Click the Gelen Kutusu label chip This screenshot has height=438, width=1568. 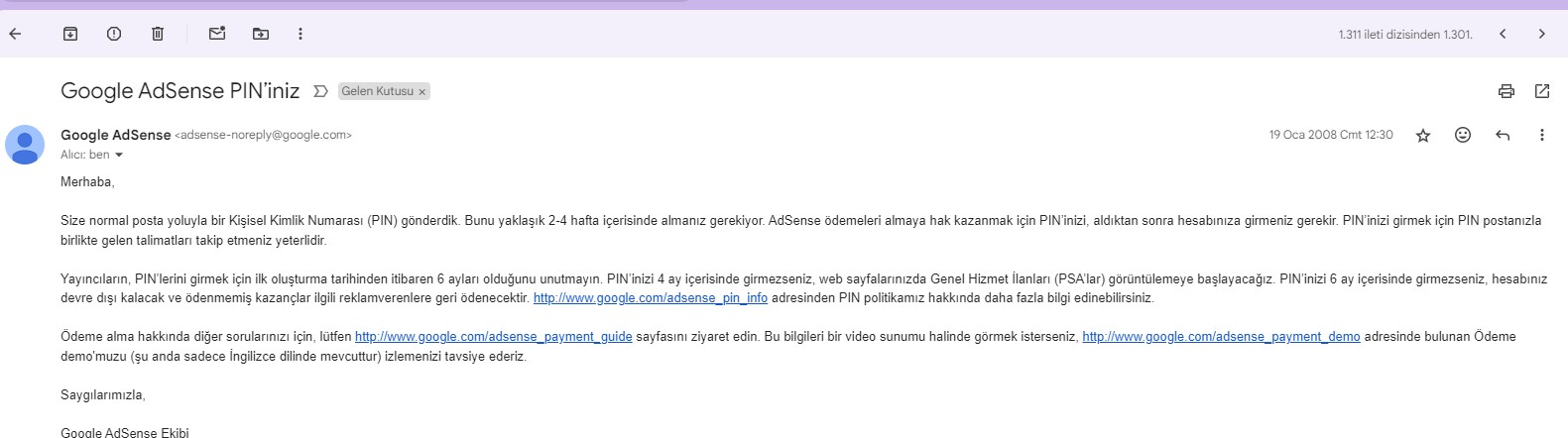[x=377, y=91]
